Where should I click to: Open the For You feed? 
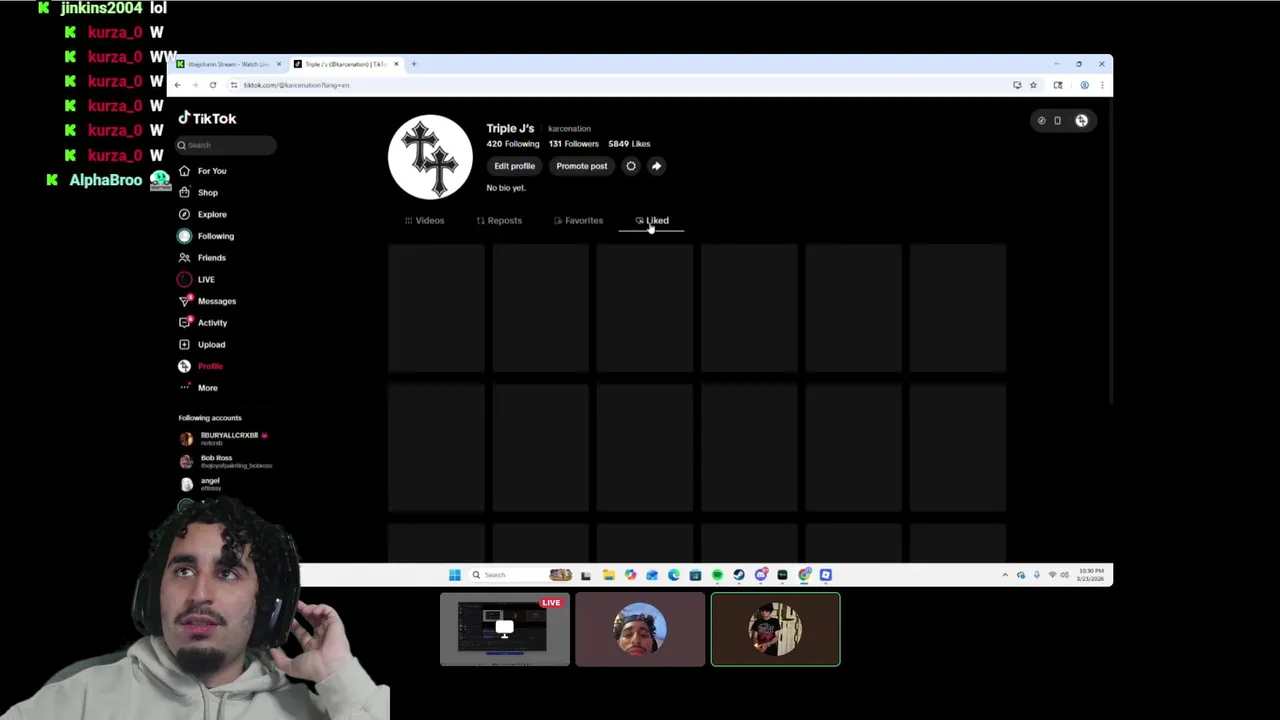pos(203,171)
